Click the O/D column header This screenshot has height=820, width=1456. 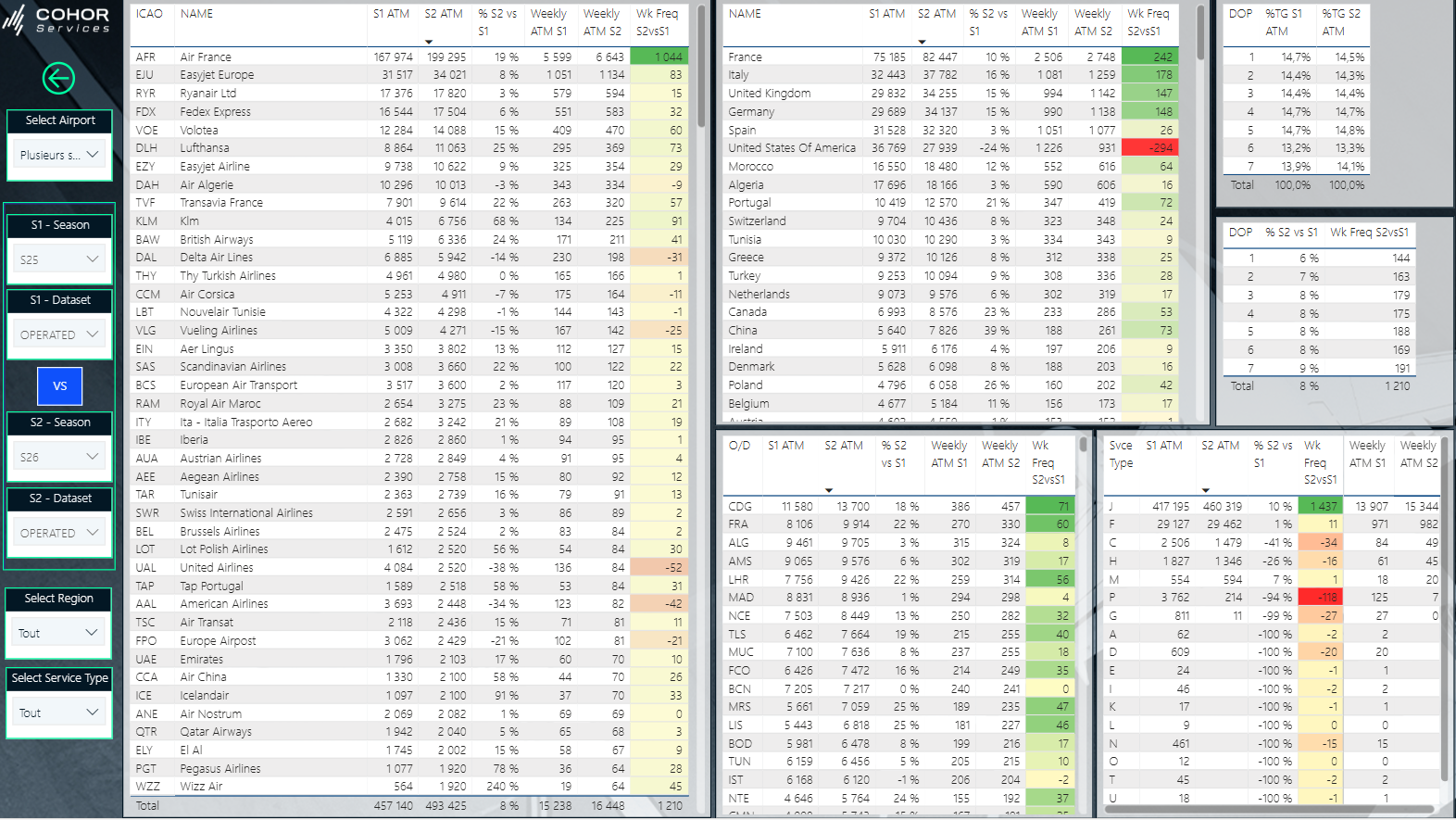[x=739, y=446]
